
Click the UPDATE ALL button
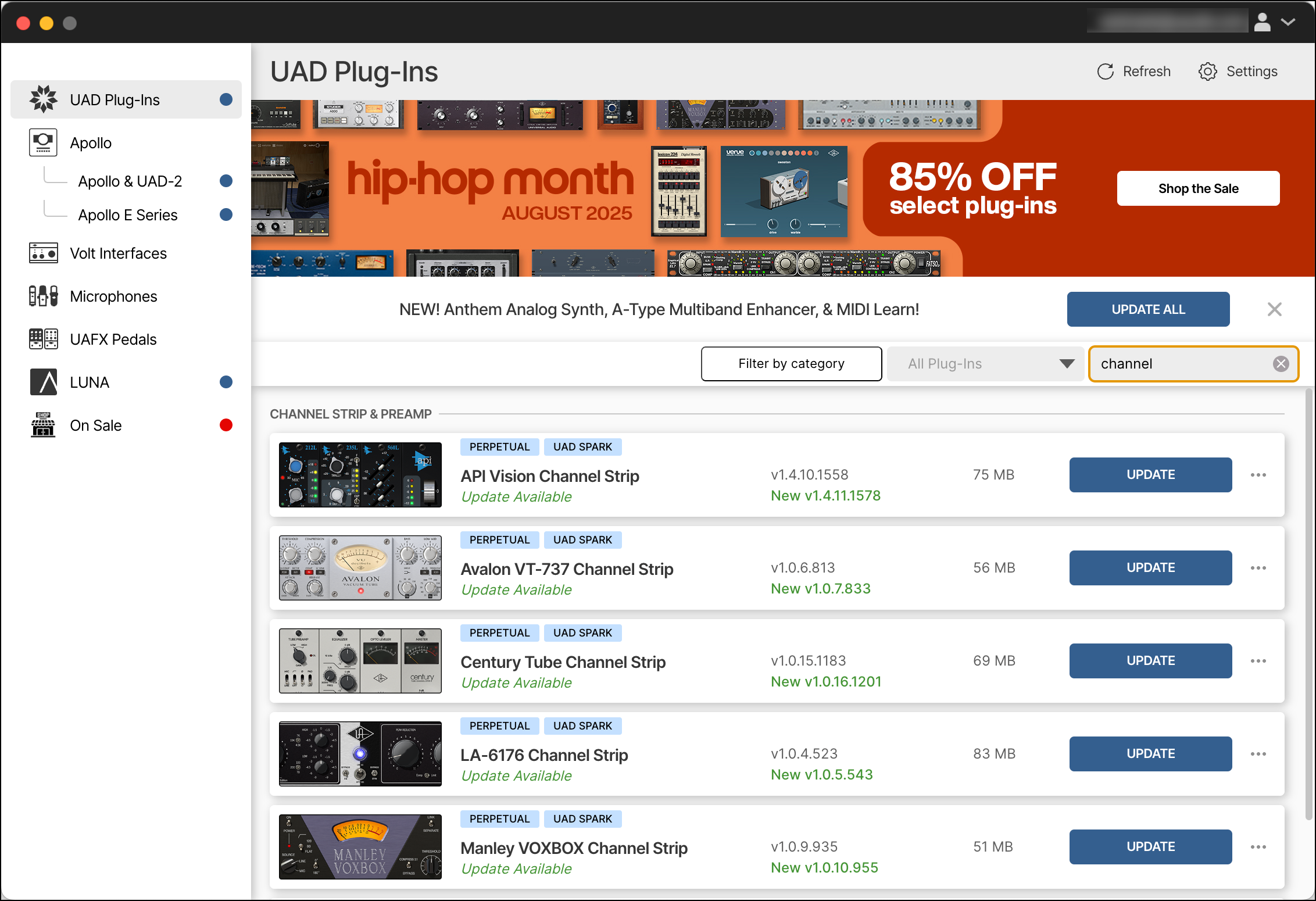[x=1148, y=309]
